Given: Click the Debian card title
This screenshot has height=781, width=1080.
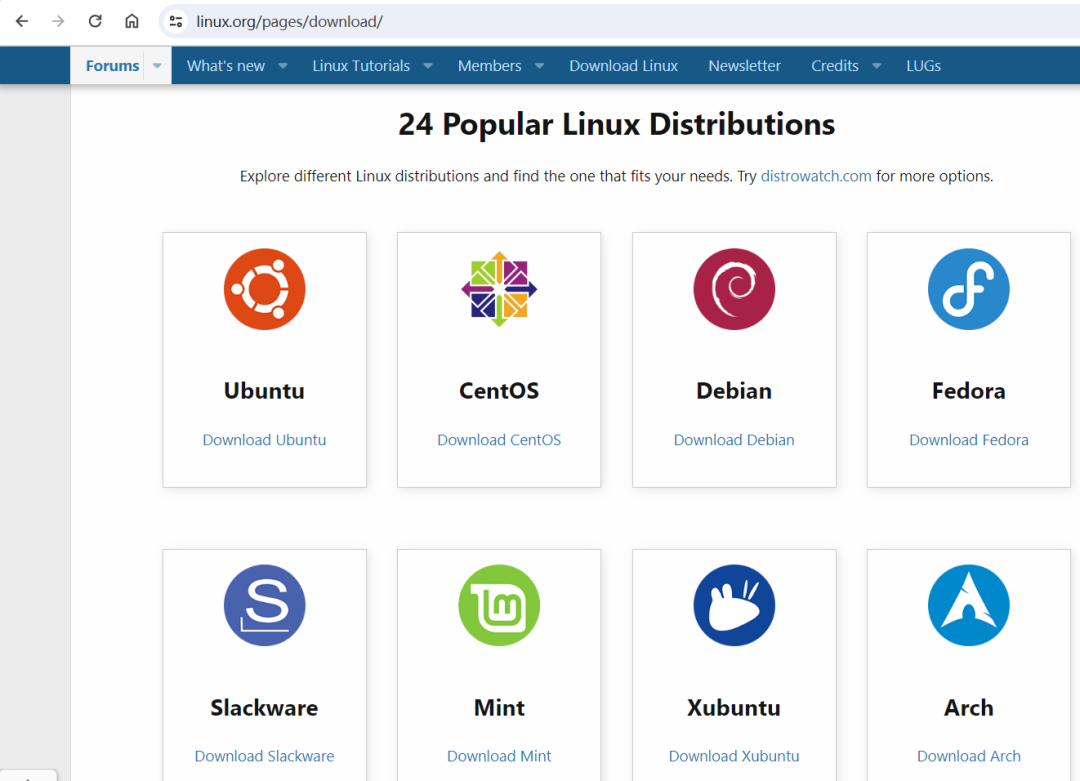Looking at the screenshot, I should click(734, 391).
